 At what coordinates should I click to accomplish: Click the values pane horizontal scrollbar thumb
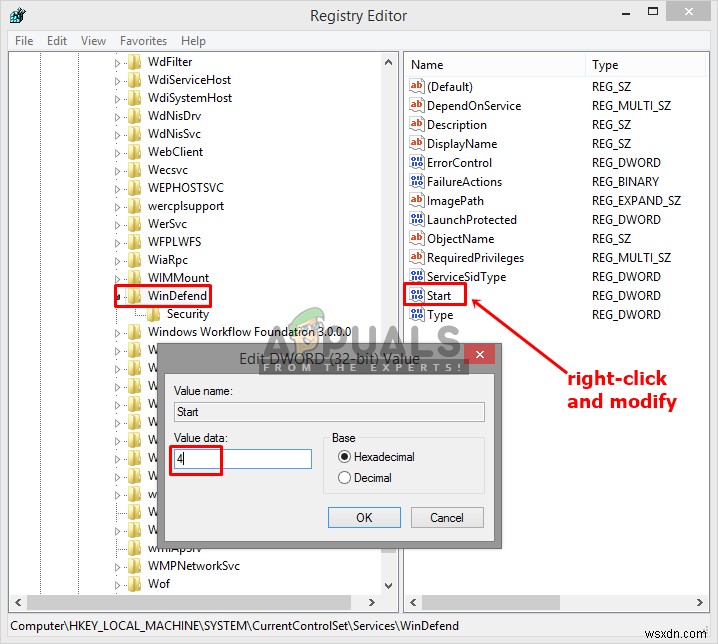(x=491, y=602)
